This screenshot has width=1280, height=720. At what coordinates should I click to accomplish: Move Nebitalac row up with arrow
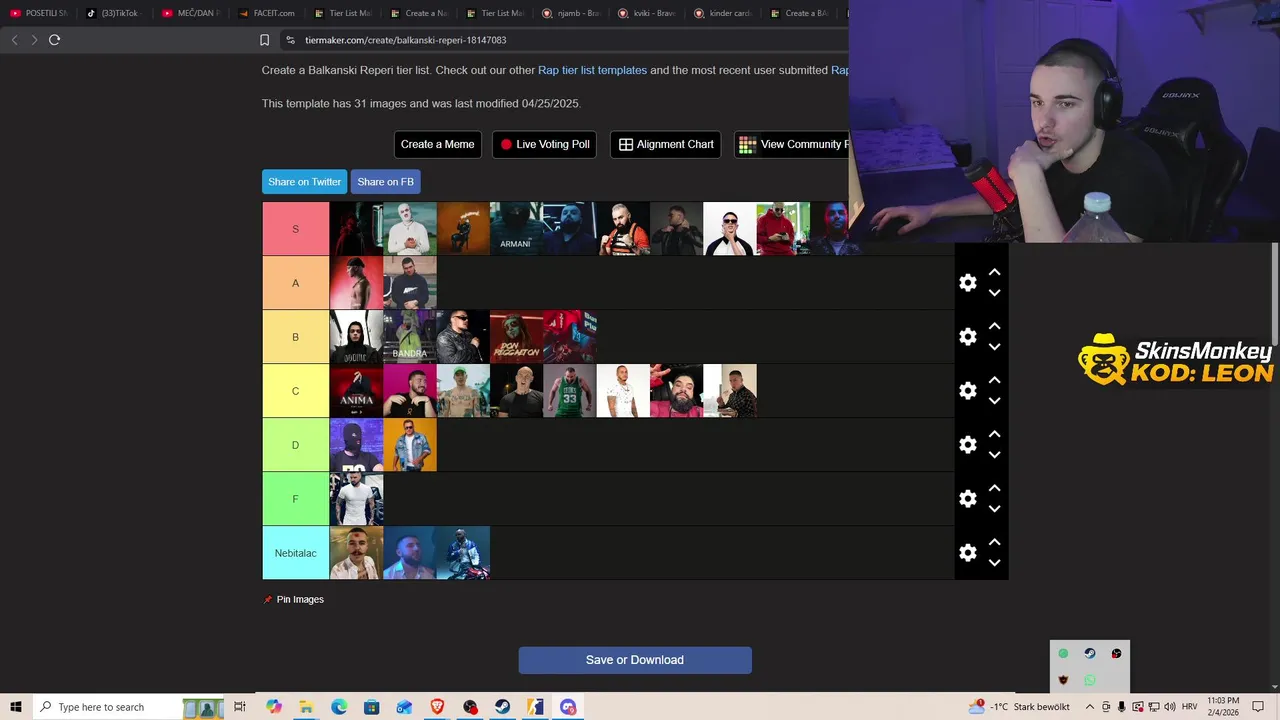pos(994,542)
